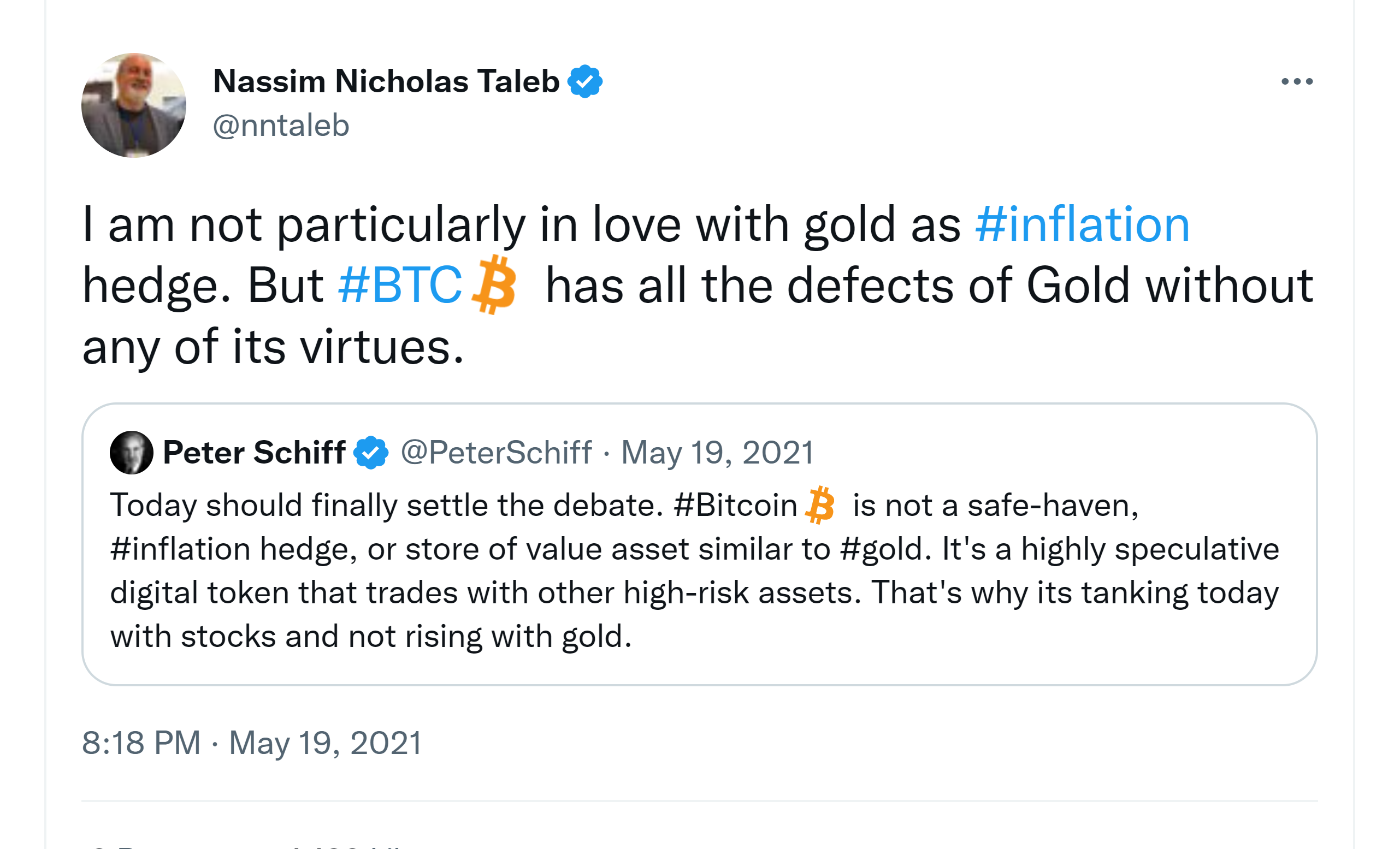Screen dimensions: 1400x849
Task: Open the quoted tweet's last text line
Action: pyautogui.click(x=370, y=636)
